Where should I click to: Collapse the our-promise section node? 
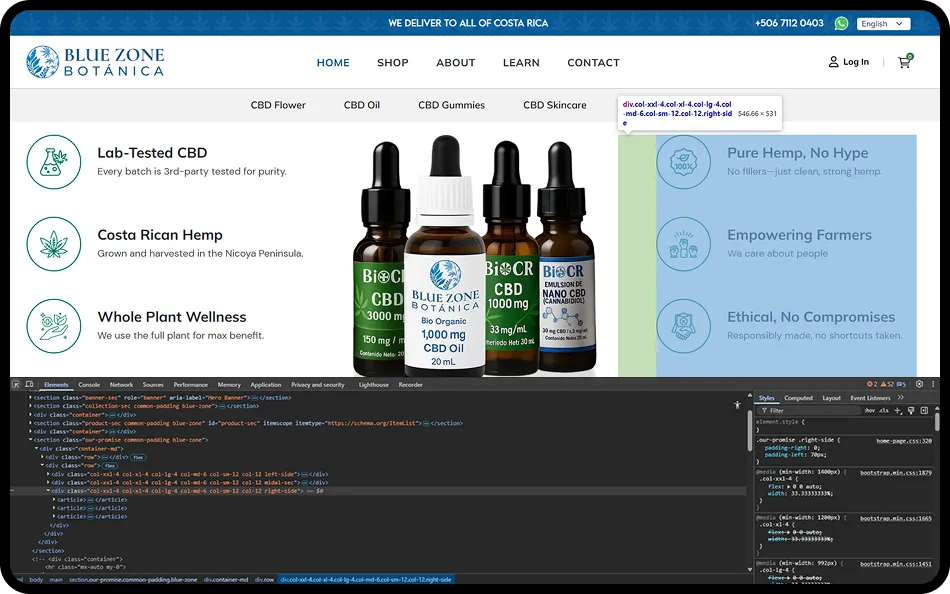tap(30, 439)
